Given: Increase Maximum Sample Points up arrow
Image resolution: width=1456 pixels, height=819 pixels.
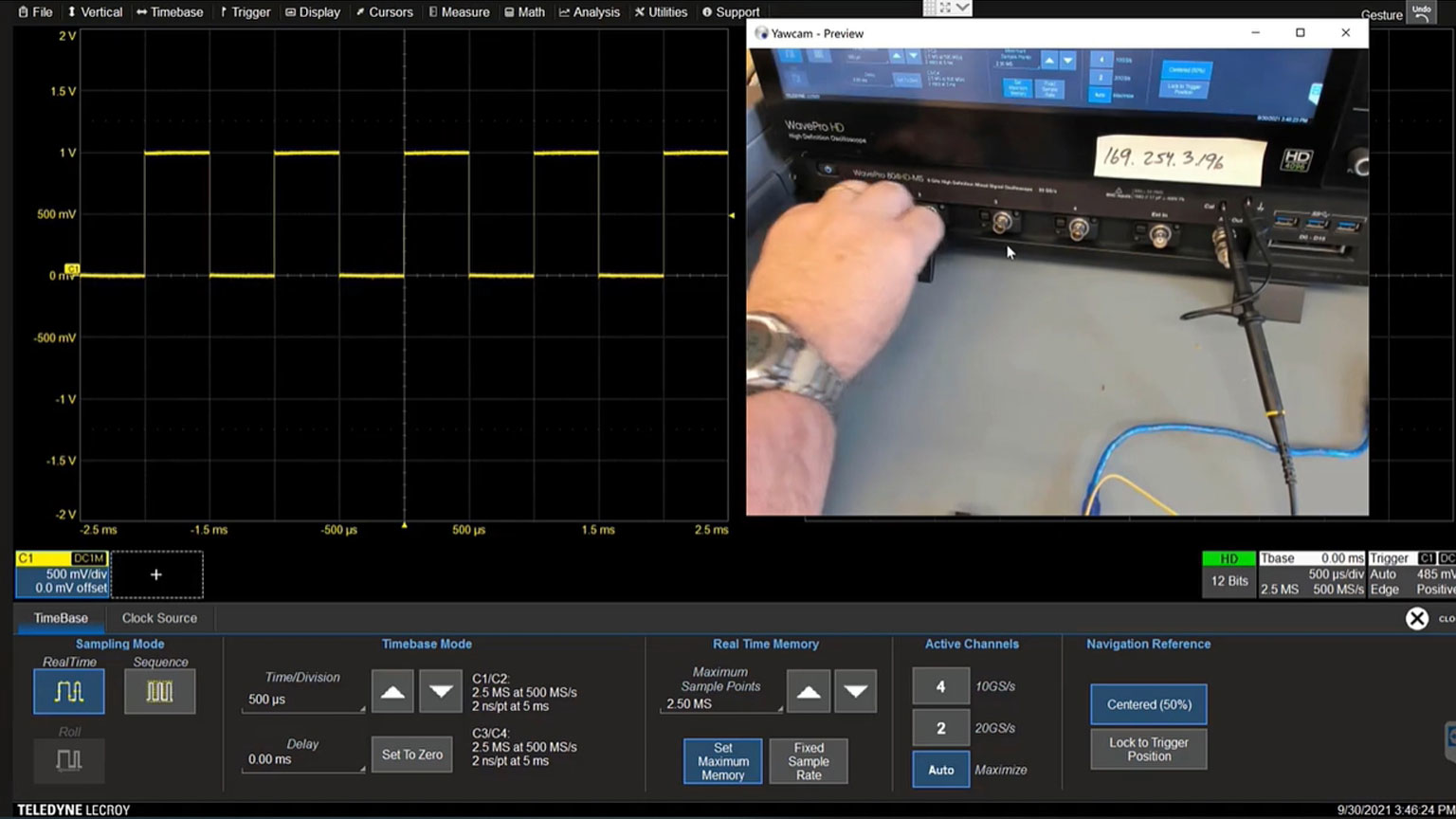Looking at the screenshot, I should (809, 691).
